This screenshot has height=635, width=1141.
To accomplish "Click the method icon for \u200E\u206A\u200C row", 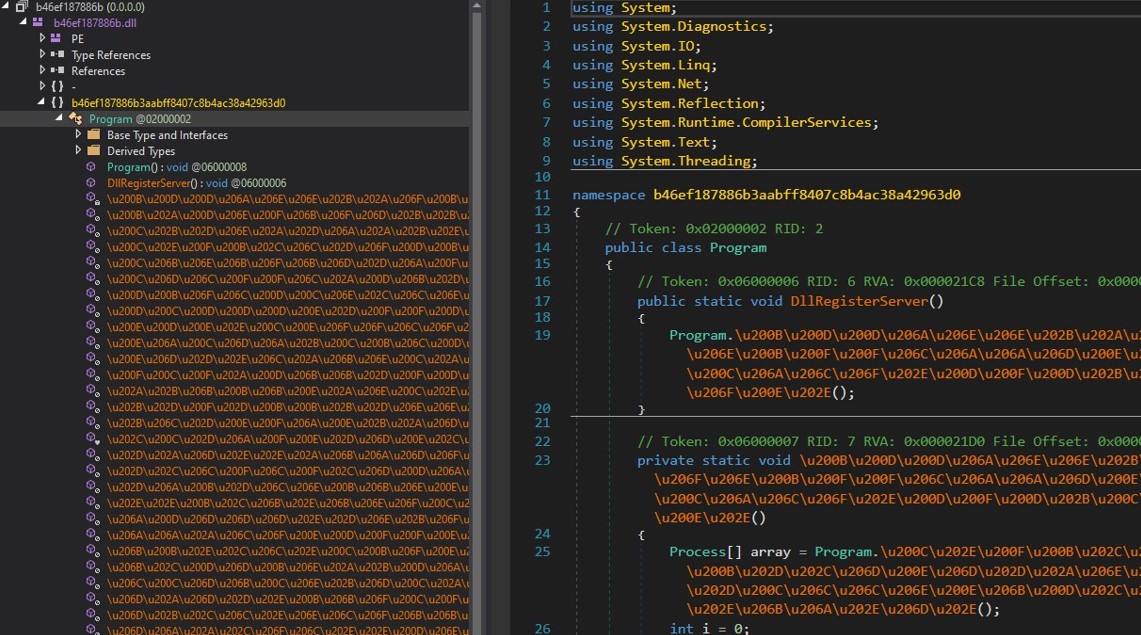I will coord(92,343).
